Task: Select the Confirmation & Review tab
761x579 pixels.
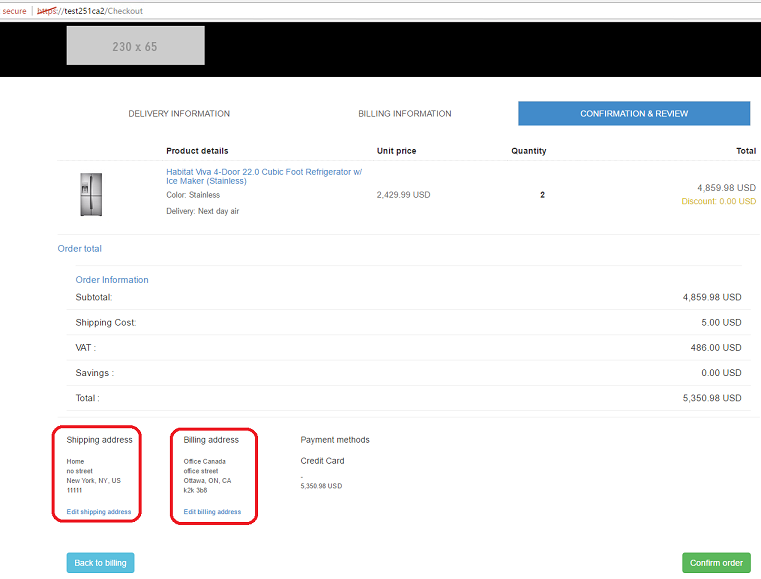Action: (x=634, y=114)
